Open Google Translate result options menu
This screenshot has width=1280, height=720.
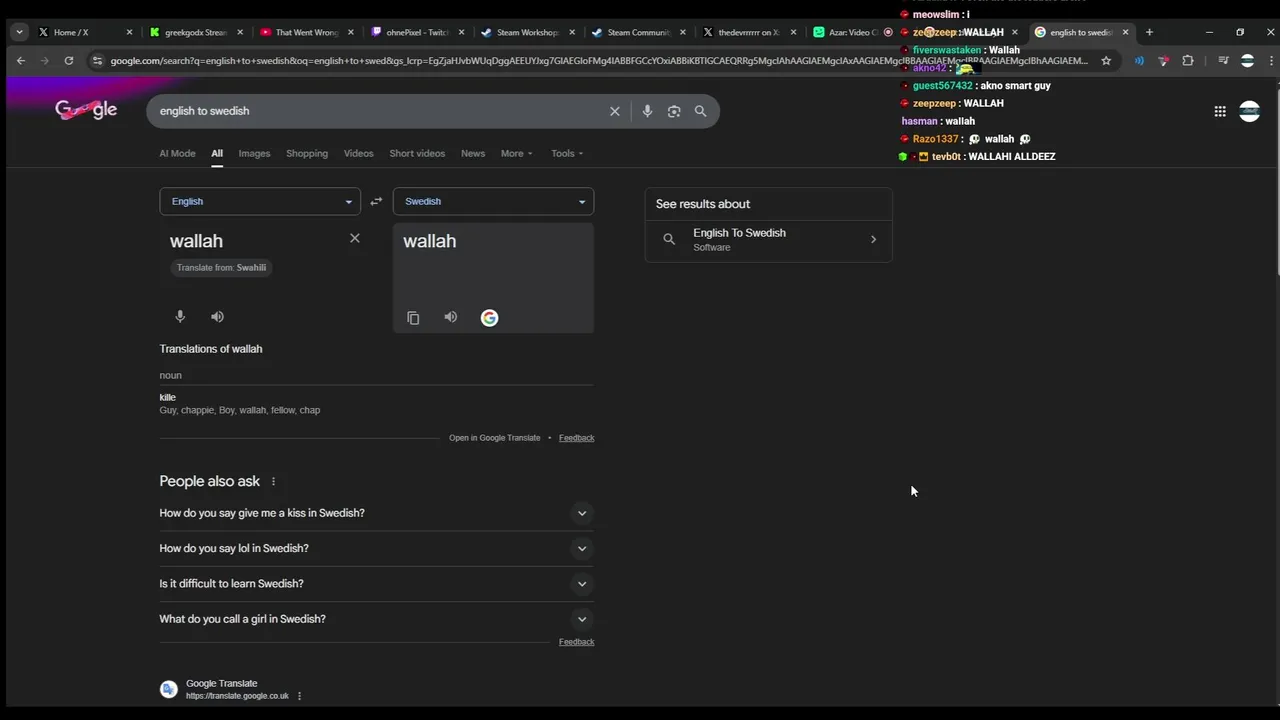(x=299, y=696)
